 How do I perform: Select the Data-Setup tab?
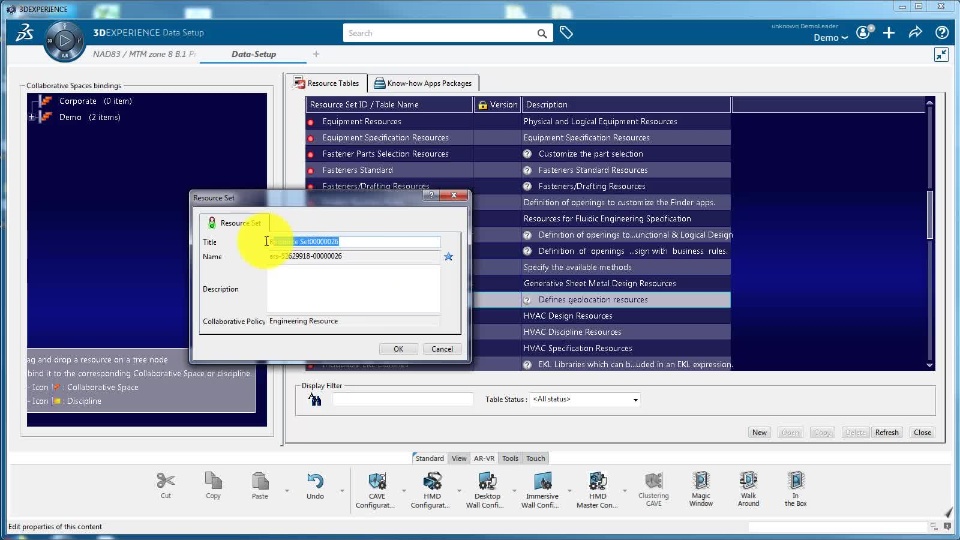click(253, 54)
